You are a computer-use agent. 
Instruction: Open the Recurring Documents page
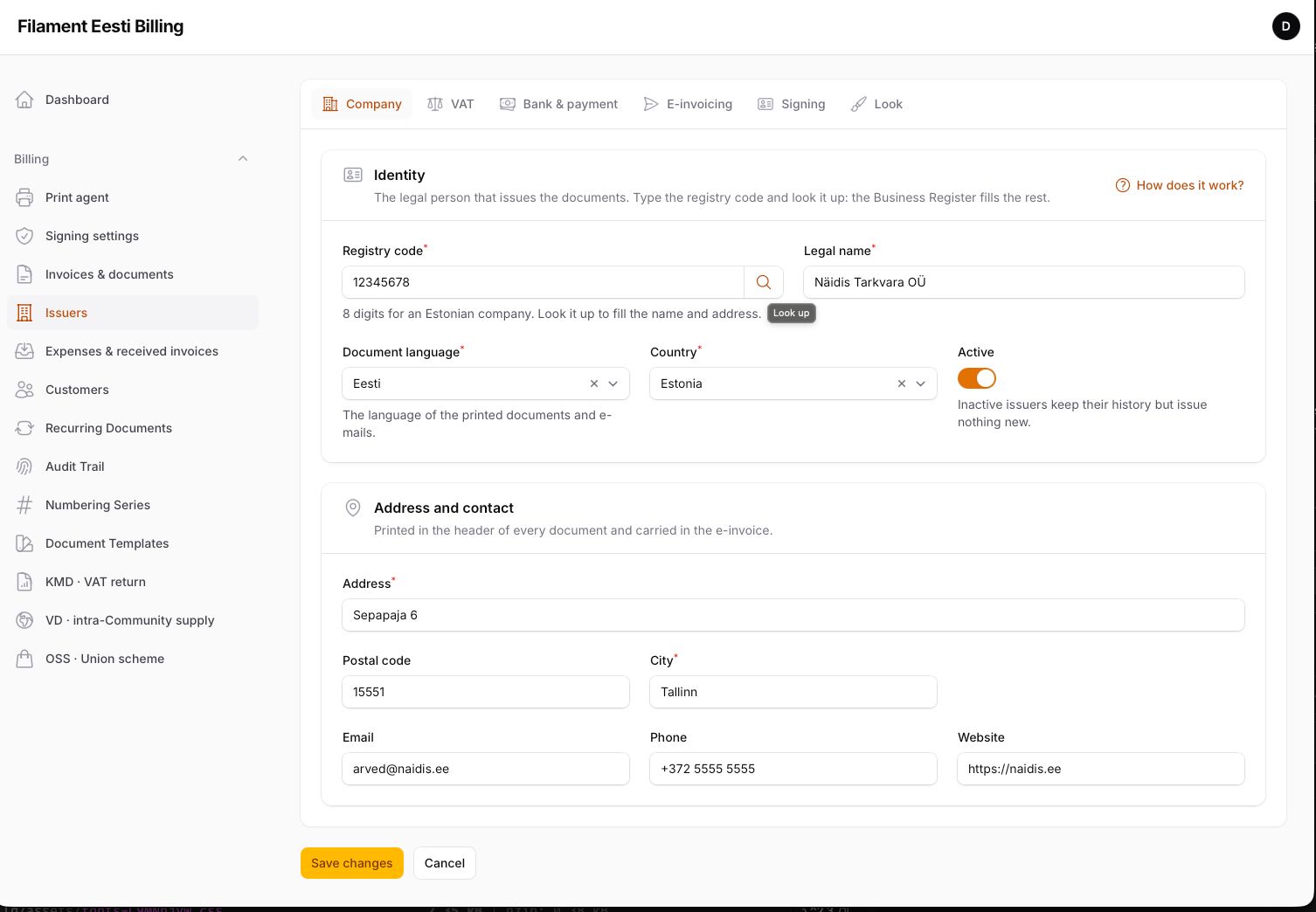[133, 428]
